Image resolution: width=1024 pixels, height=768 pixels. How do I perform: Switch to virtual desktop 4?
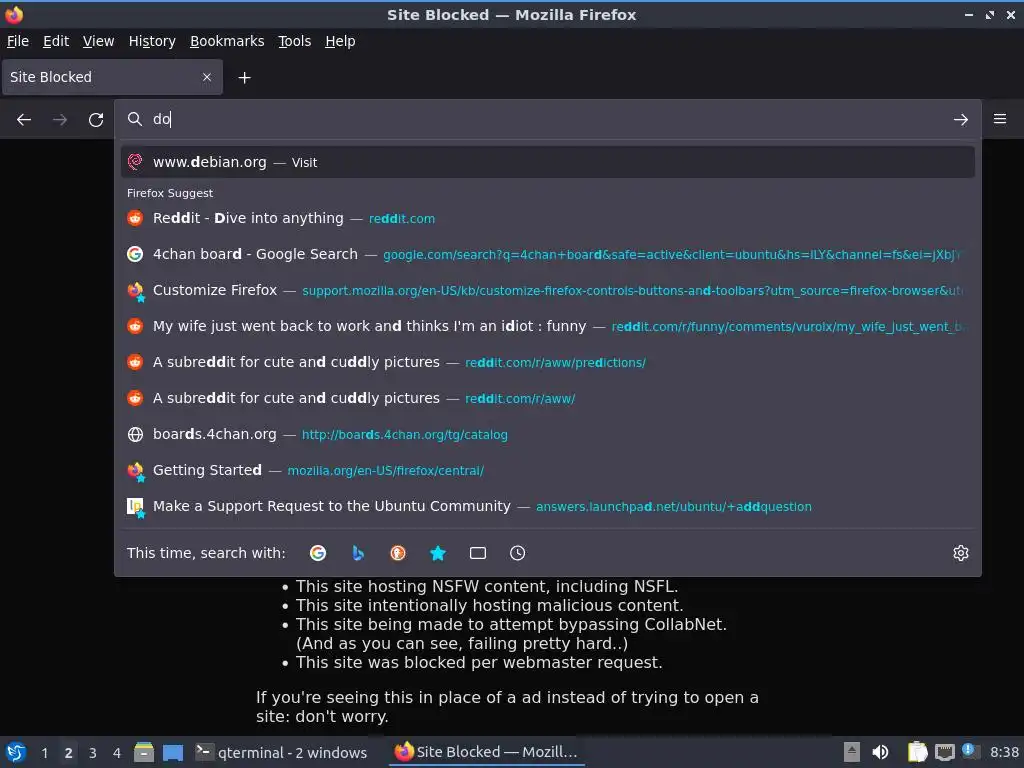117,753
